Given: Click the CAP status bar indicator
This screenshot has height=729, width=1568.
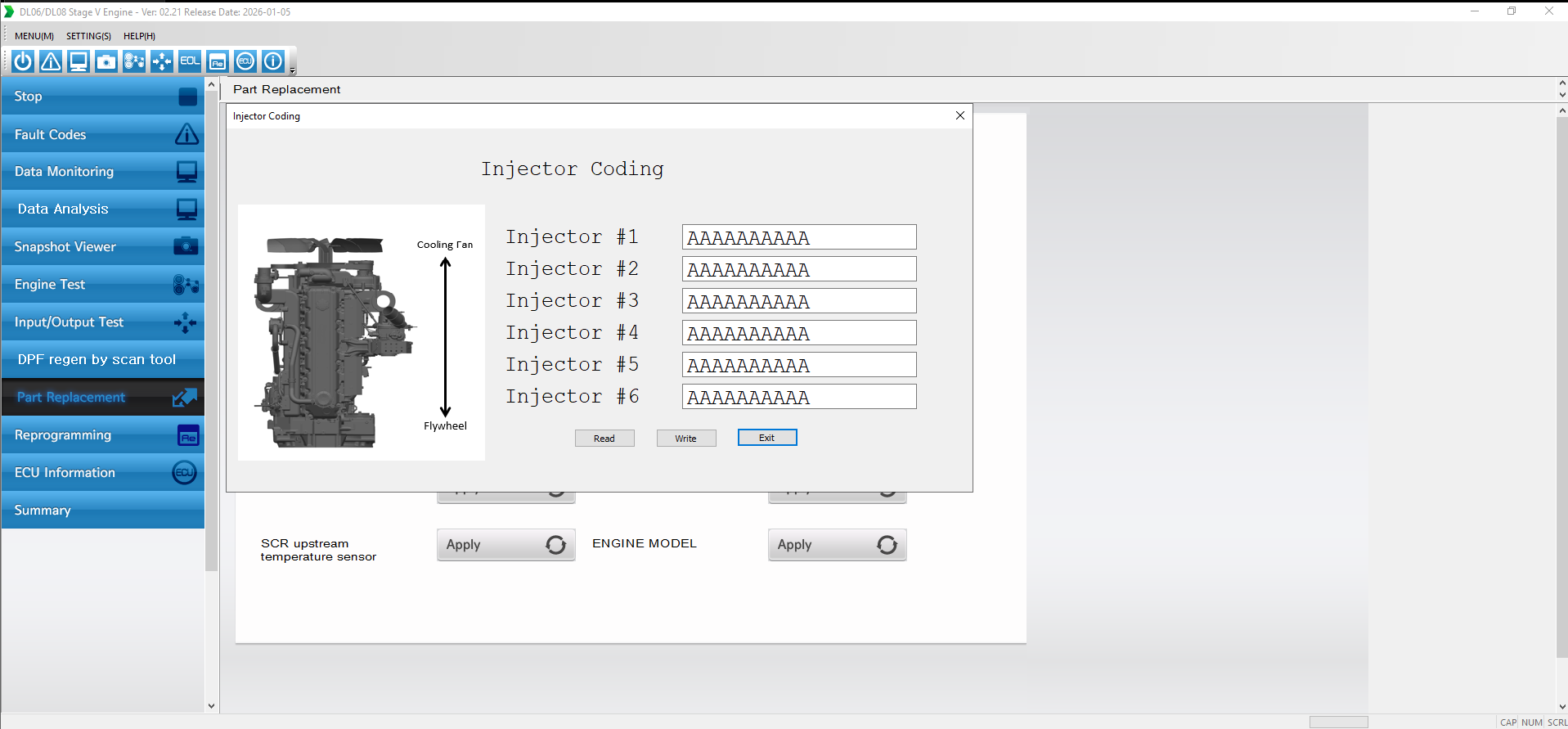Looking at the screenshot, I should 1508,722.
